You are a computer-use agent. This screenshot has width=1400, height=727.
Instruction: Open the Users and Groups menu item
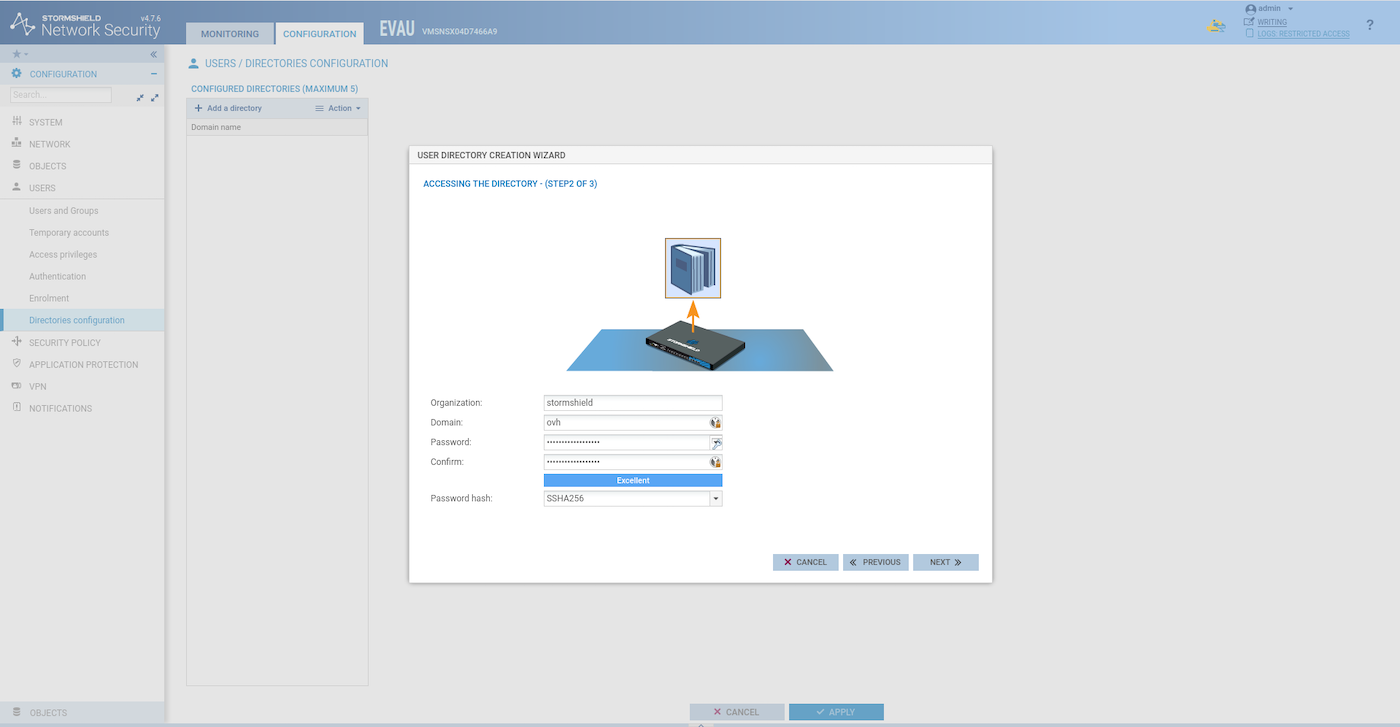coord(64,211)
